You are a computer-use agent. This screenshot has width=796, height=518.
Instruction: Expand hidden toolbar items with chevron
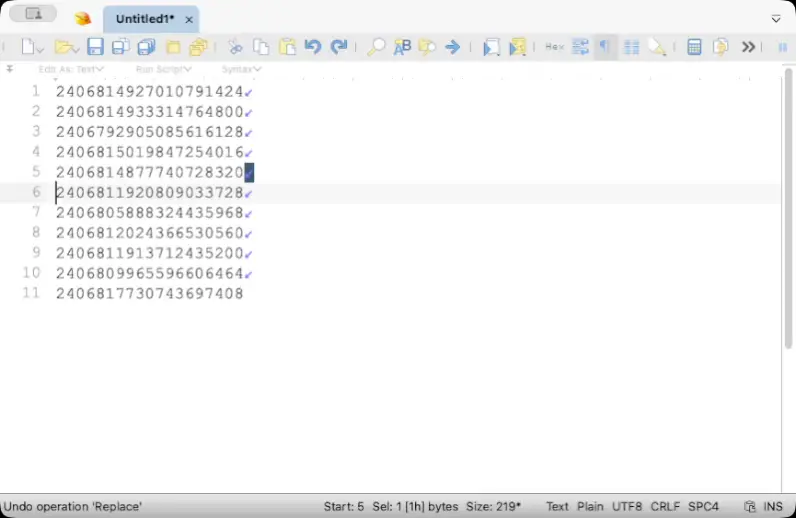tap(748, 47)
